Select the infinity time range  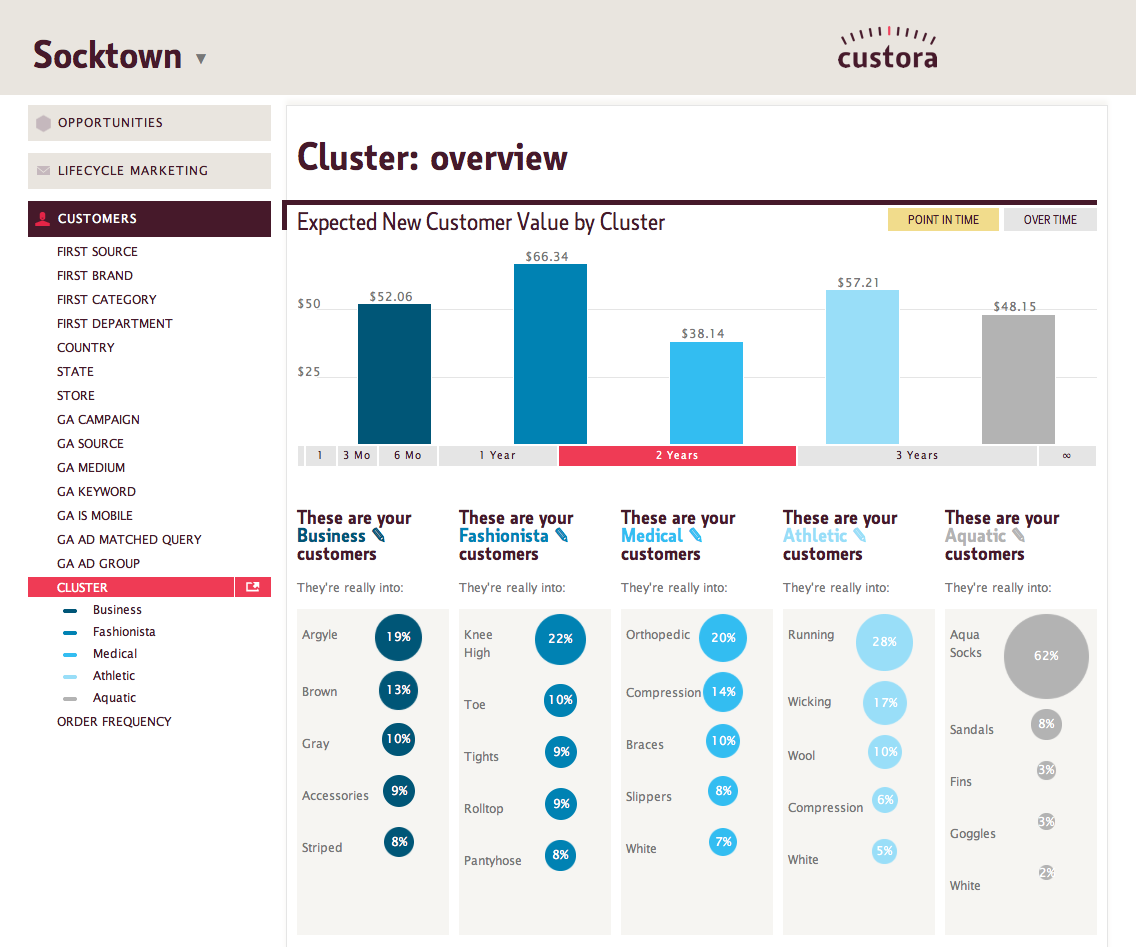point(1067,456)
